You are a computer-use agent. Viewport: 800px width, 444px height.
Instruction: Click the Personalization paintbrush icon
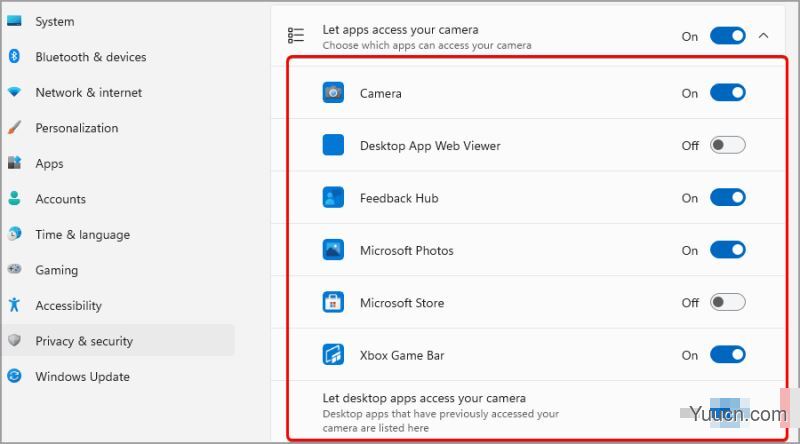(x=14, y=127)
